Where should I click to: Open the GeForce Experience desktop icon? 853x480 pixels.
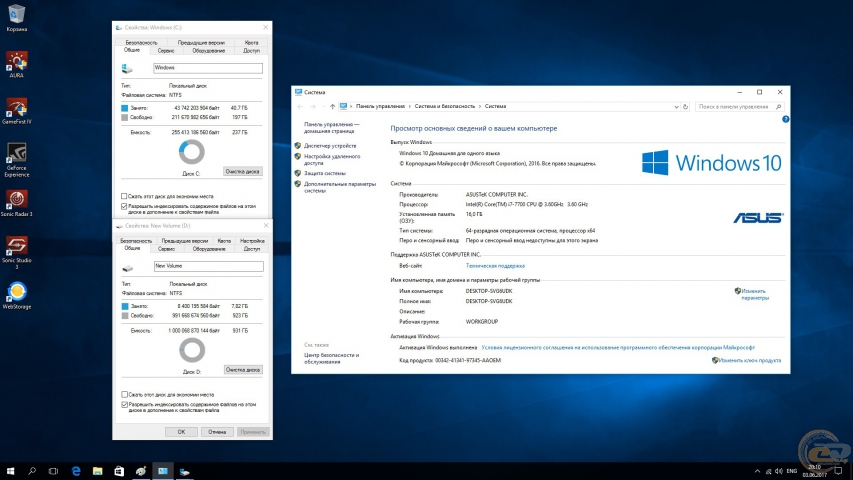[16, 160]
